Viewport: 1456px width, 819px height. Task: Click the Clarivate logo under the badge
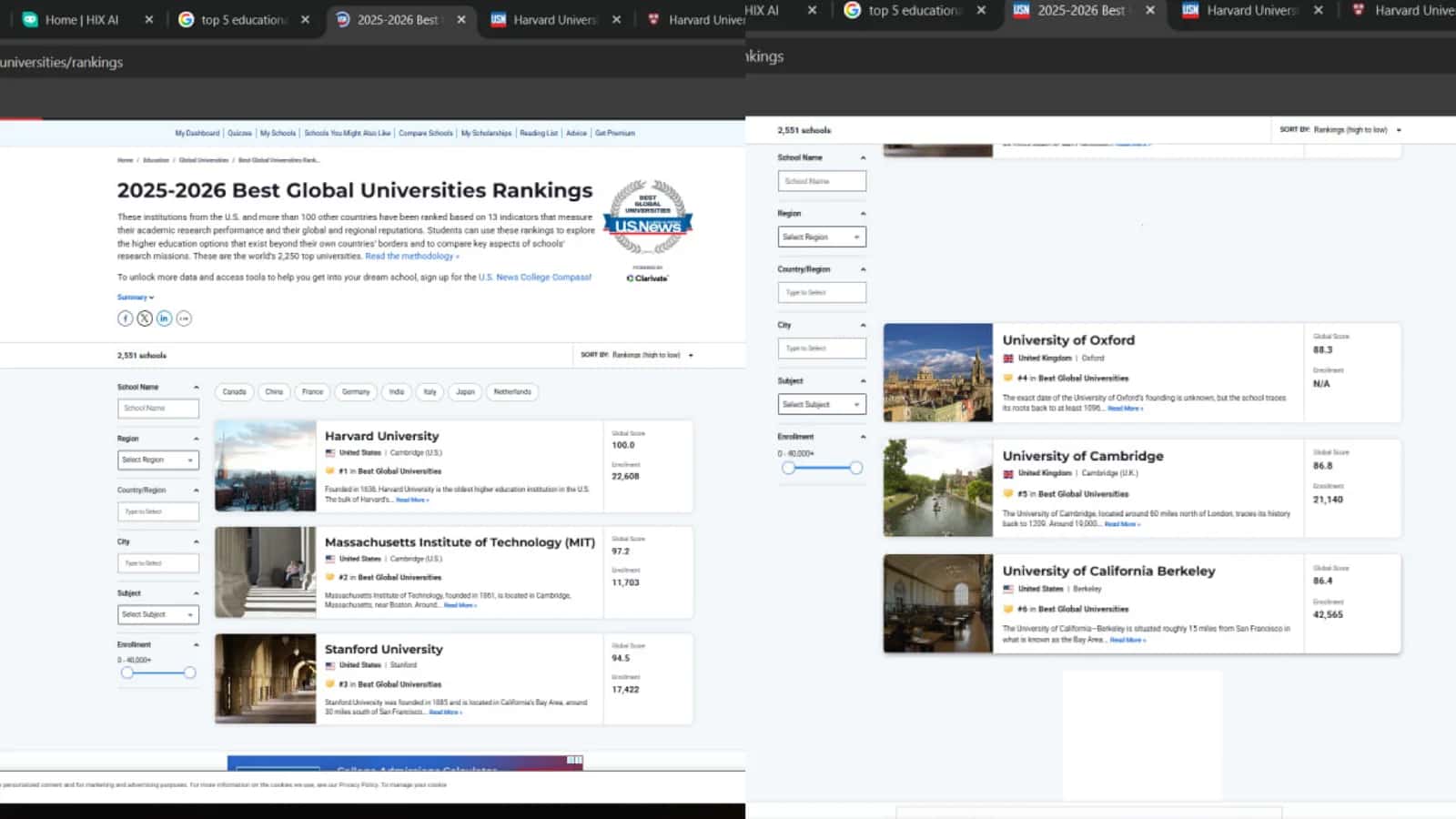(x=647, y=278)
